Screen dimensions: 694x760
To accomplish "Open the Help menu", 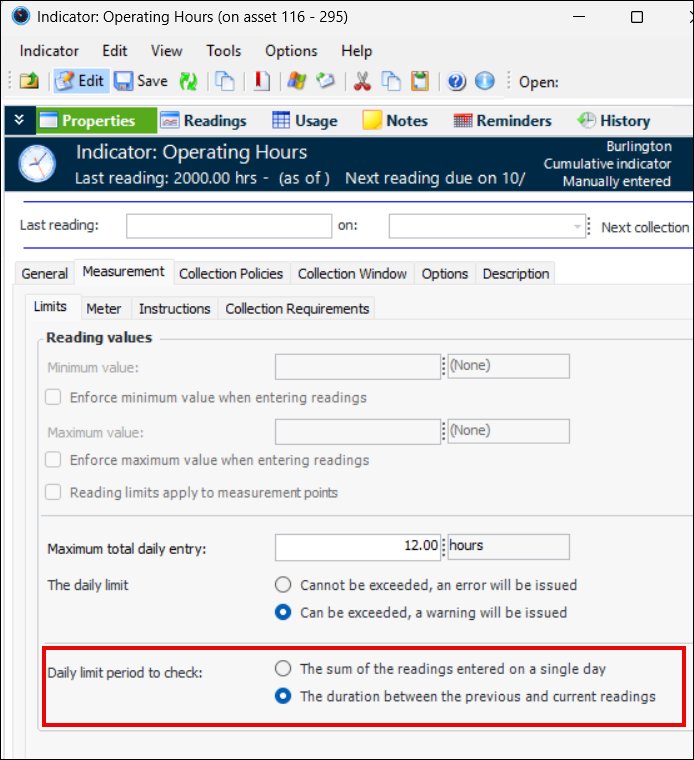I will click(x=357, y=51).
